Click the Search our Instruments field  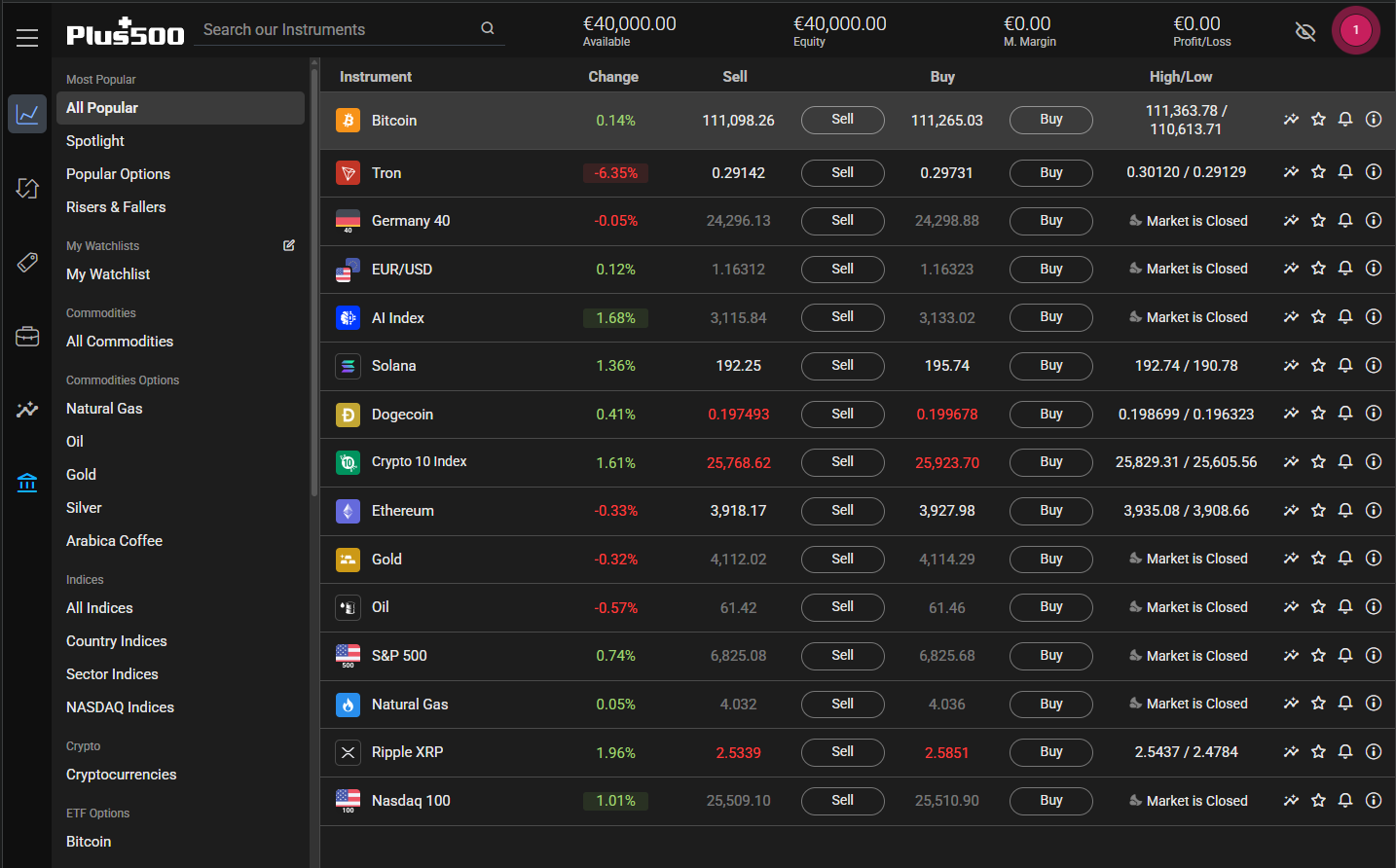[336, 30]
